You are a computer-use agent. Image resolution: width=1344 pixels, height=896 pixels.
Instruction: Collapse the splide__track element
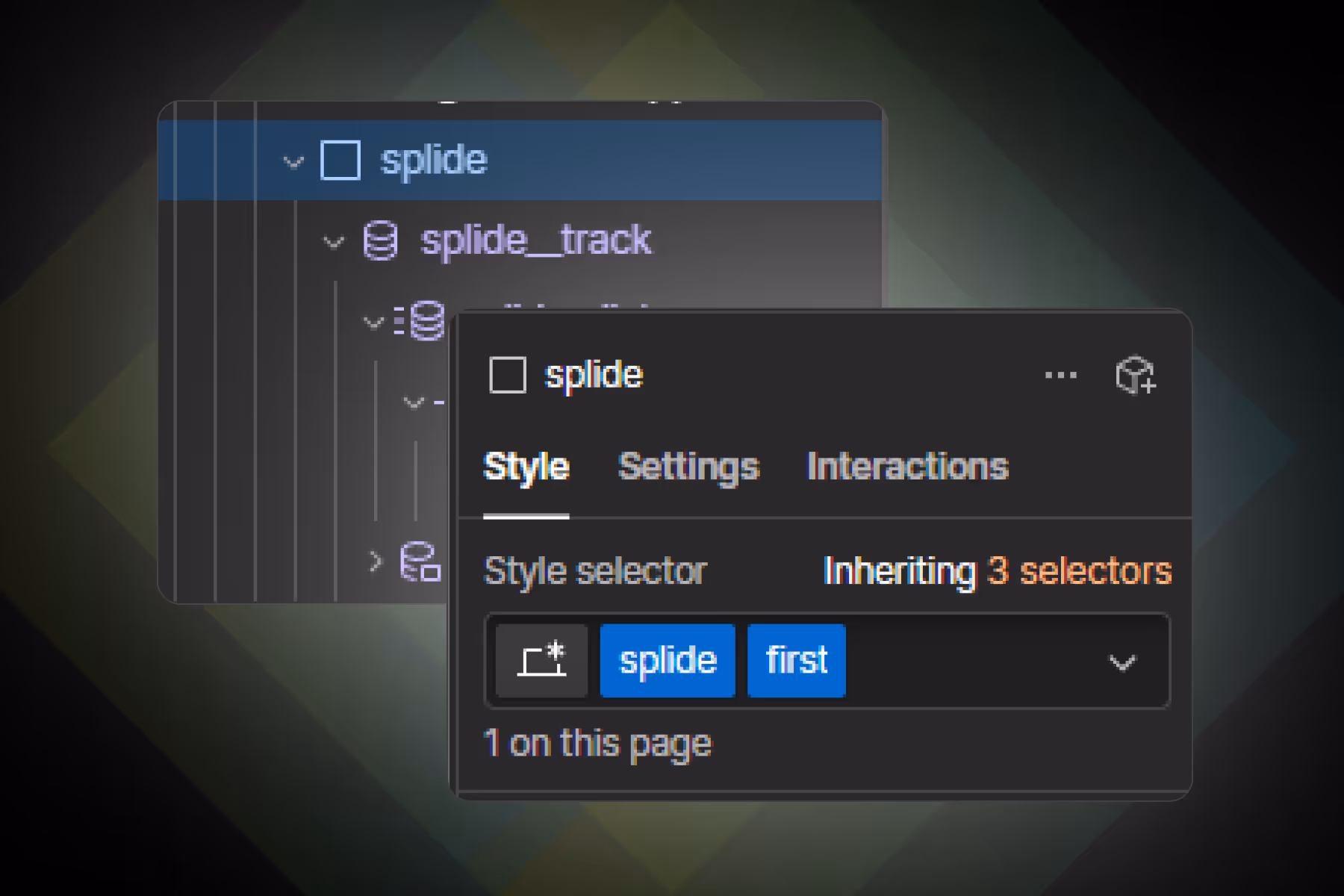(x=333, y=241)
